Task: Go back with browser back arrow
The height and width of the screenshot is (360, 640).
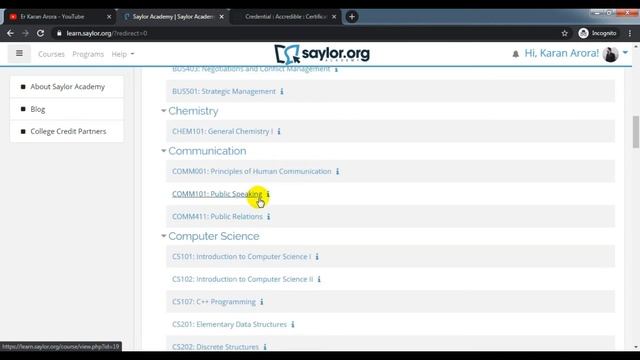Action: 10,33
